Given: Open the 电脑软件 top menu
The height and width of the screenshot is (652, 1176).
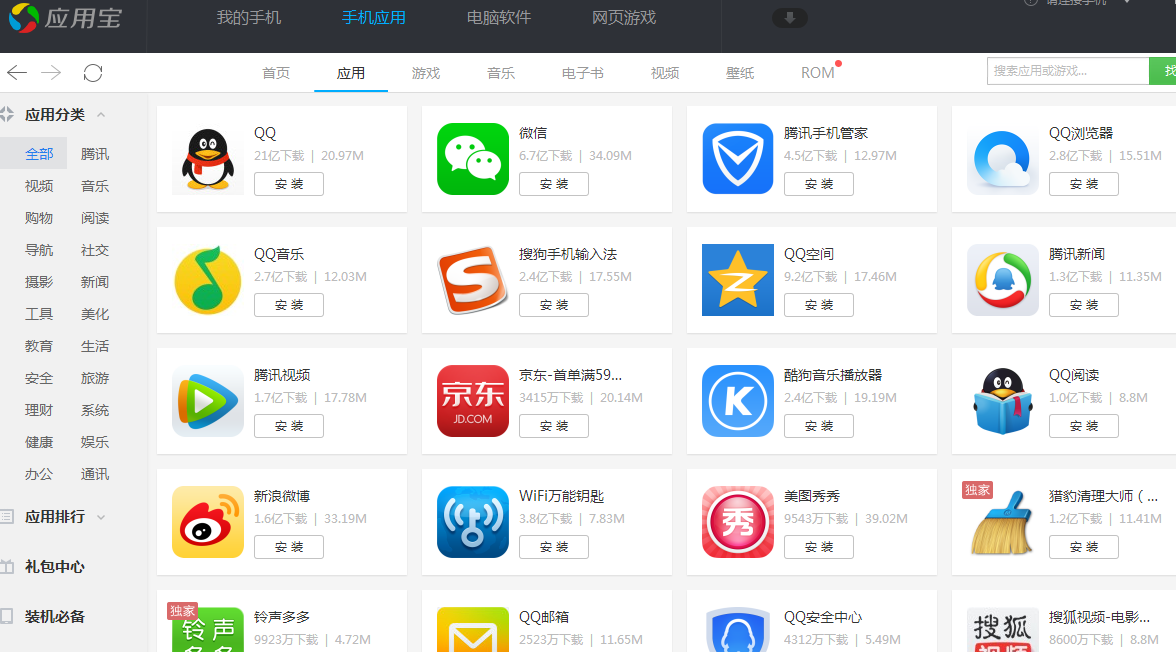Looking at the screenshot, I should point(499,17).
